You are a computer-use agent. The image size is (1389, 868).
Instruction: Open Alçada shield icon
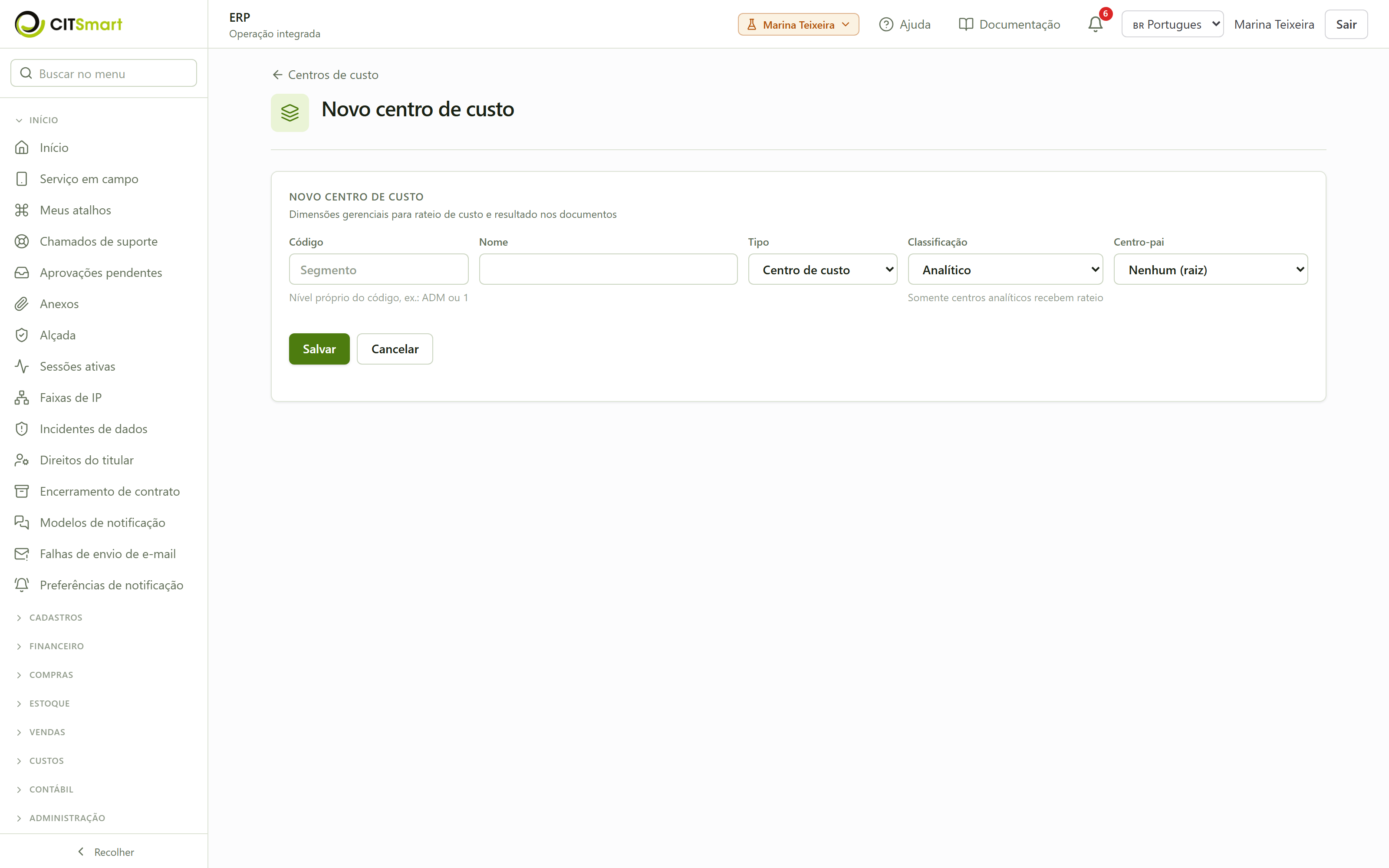pyautogui.click(x=22, y=335)
